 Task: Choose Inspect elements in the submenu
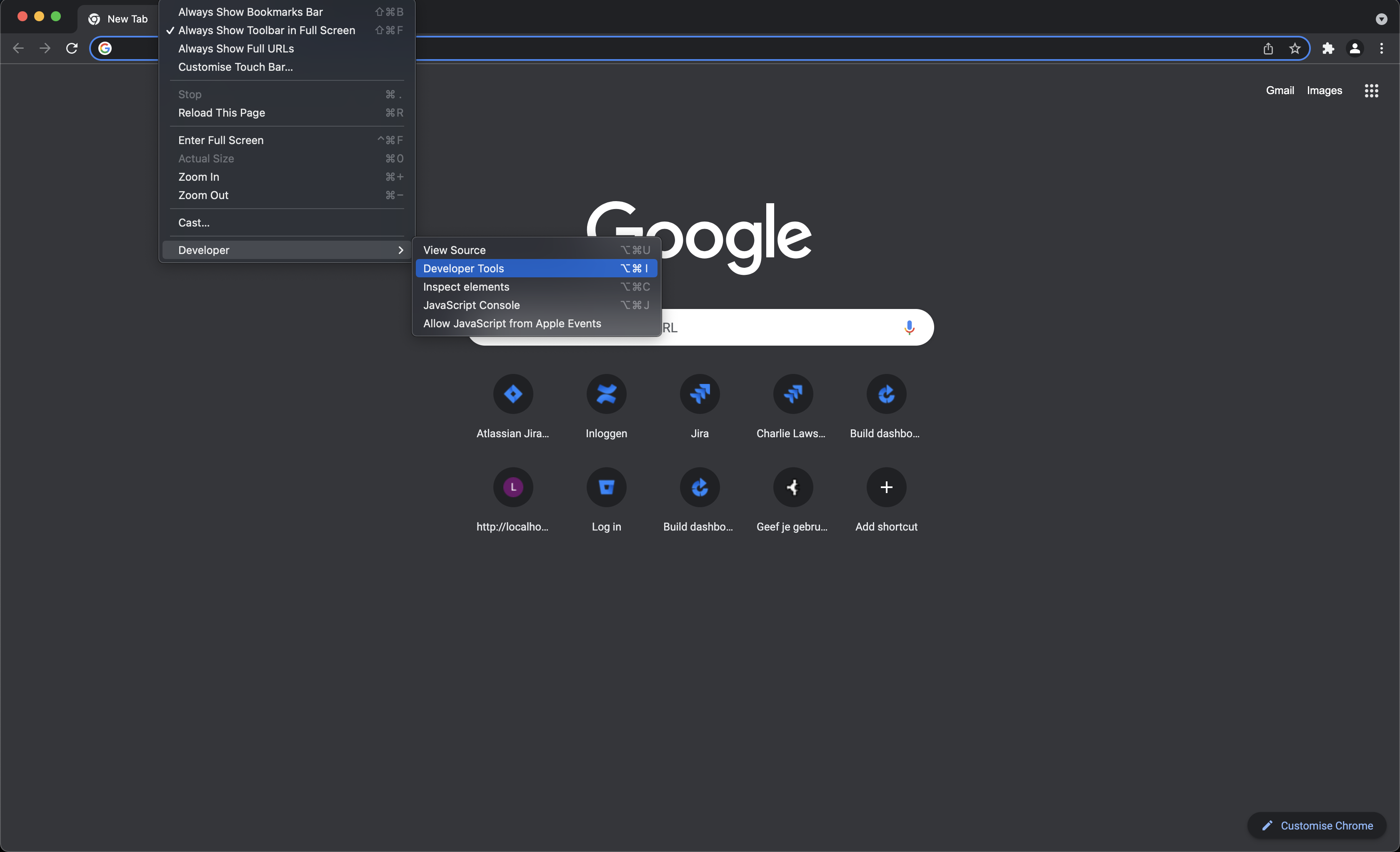click(x=536, y=286)
